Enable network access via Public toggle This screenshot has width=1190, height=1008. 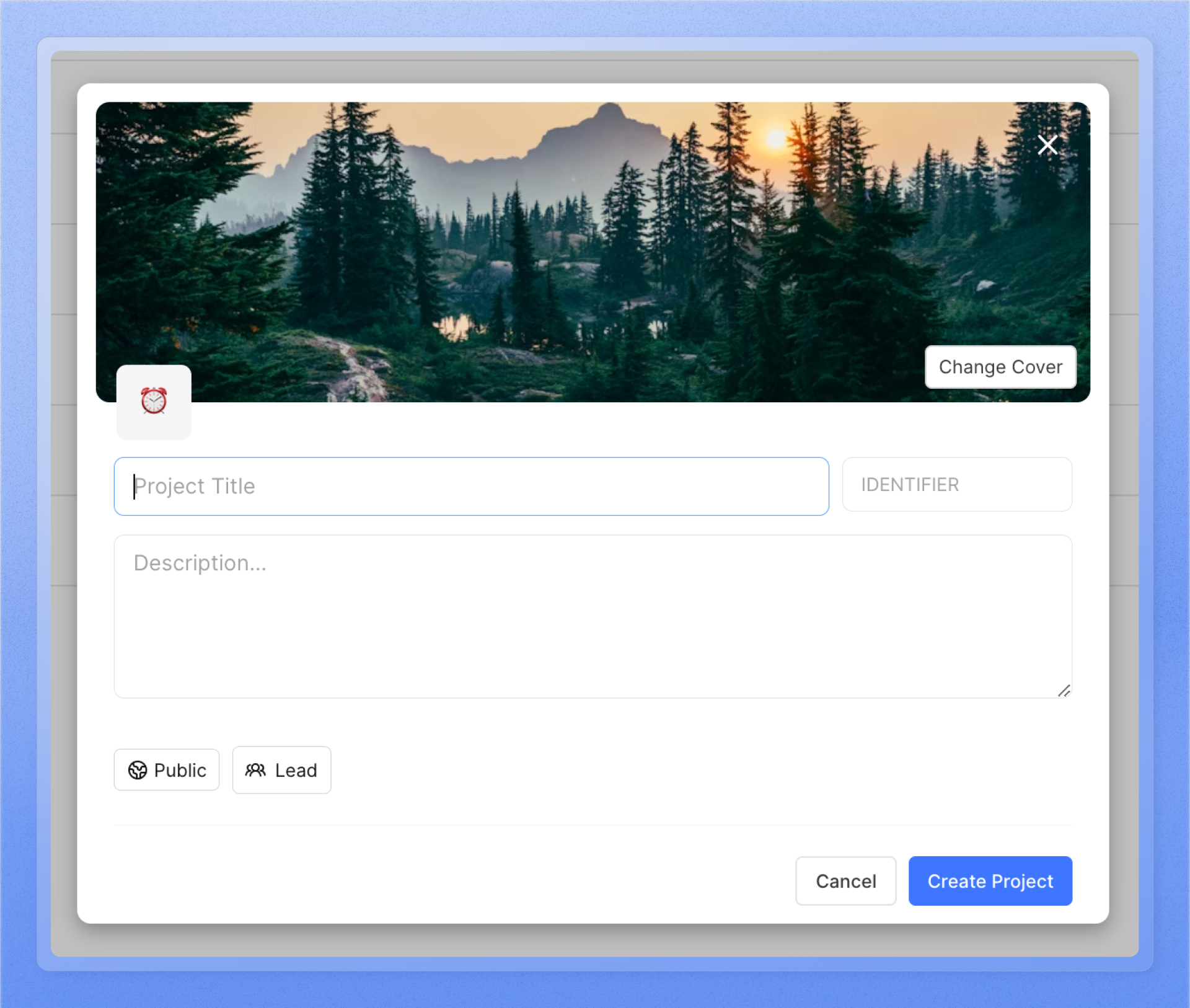point(167,769)
